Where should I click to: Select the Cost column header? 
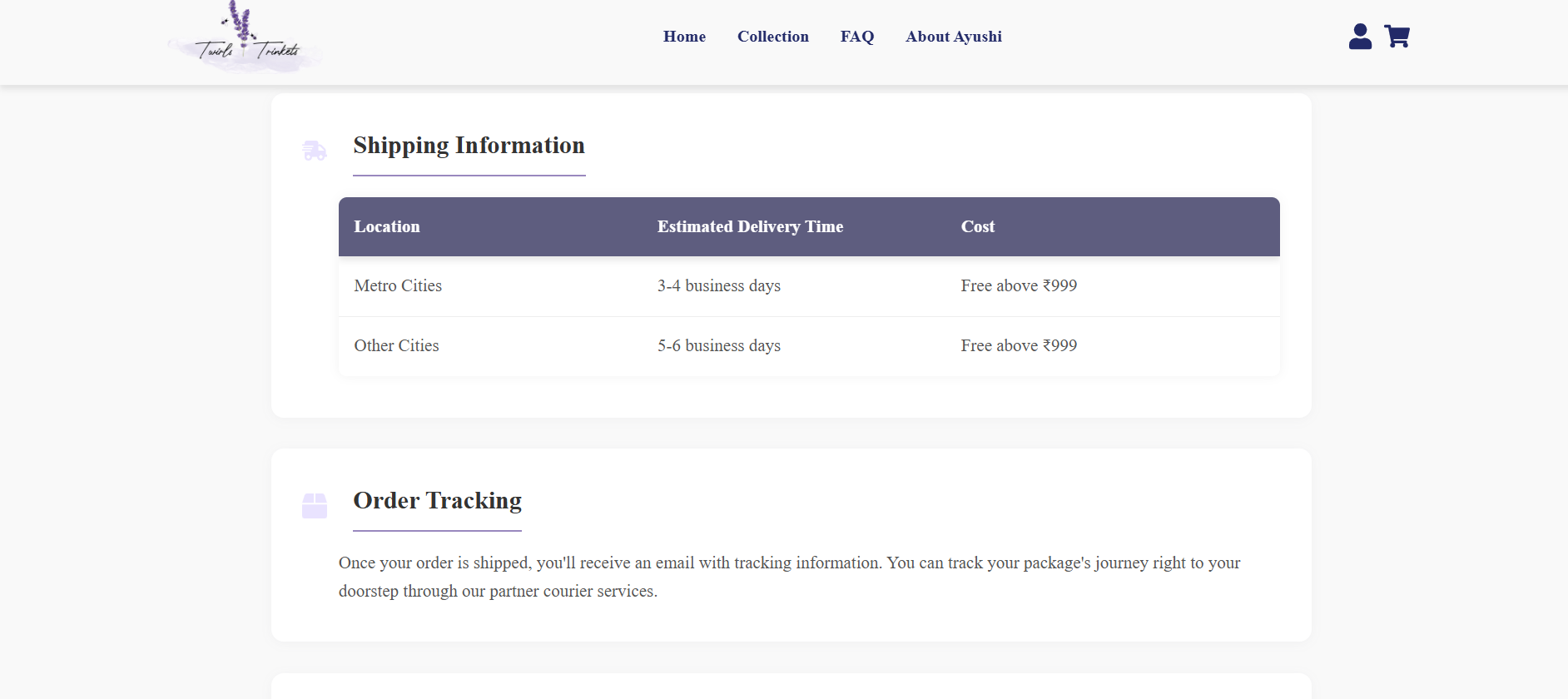coord(977,226)
